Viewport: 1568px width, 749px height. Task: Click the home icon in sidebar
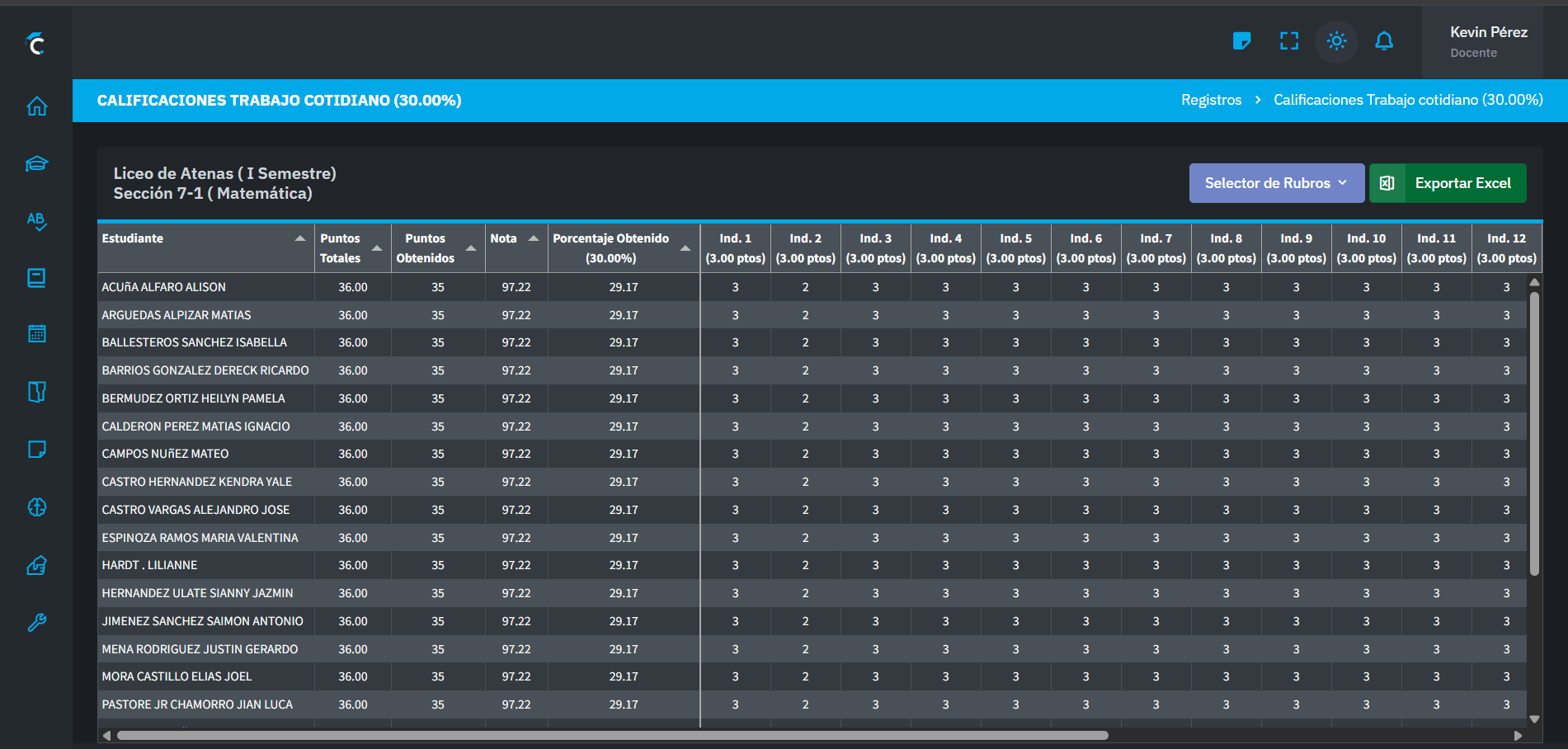click(36, 106)
